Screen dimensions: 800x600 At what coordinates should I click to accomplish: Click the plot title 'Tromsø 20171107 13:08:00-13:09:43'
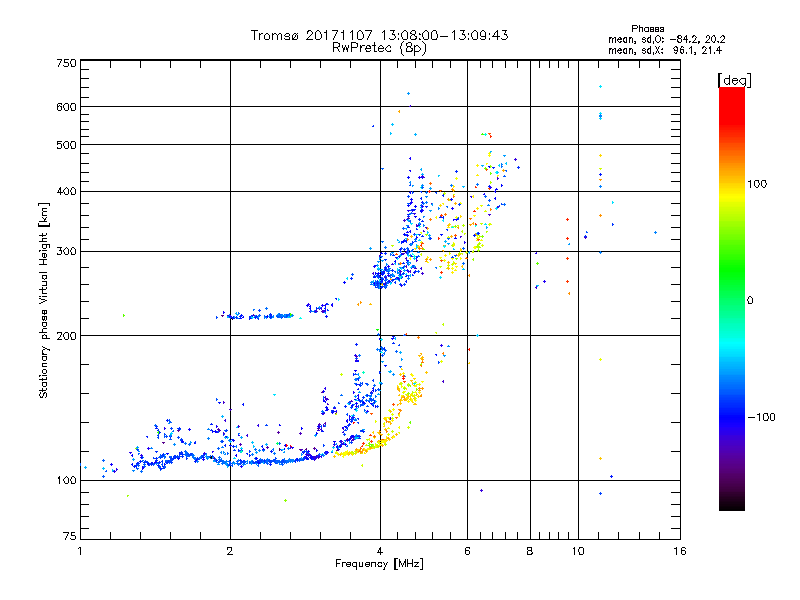(379, 35)
